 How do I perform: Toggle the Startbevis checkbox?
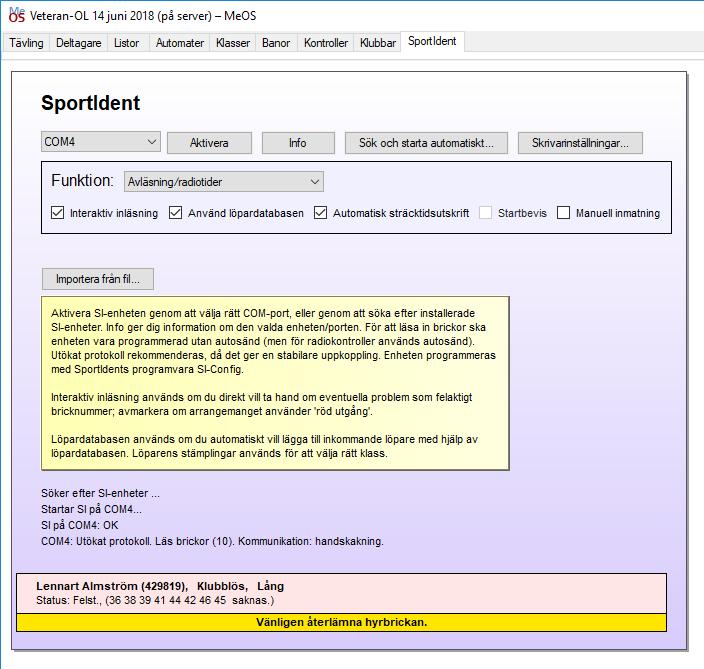[x=485, y=213]
